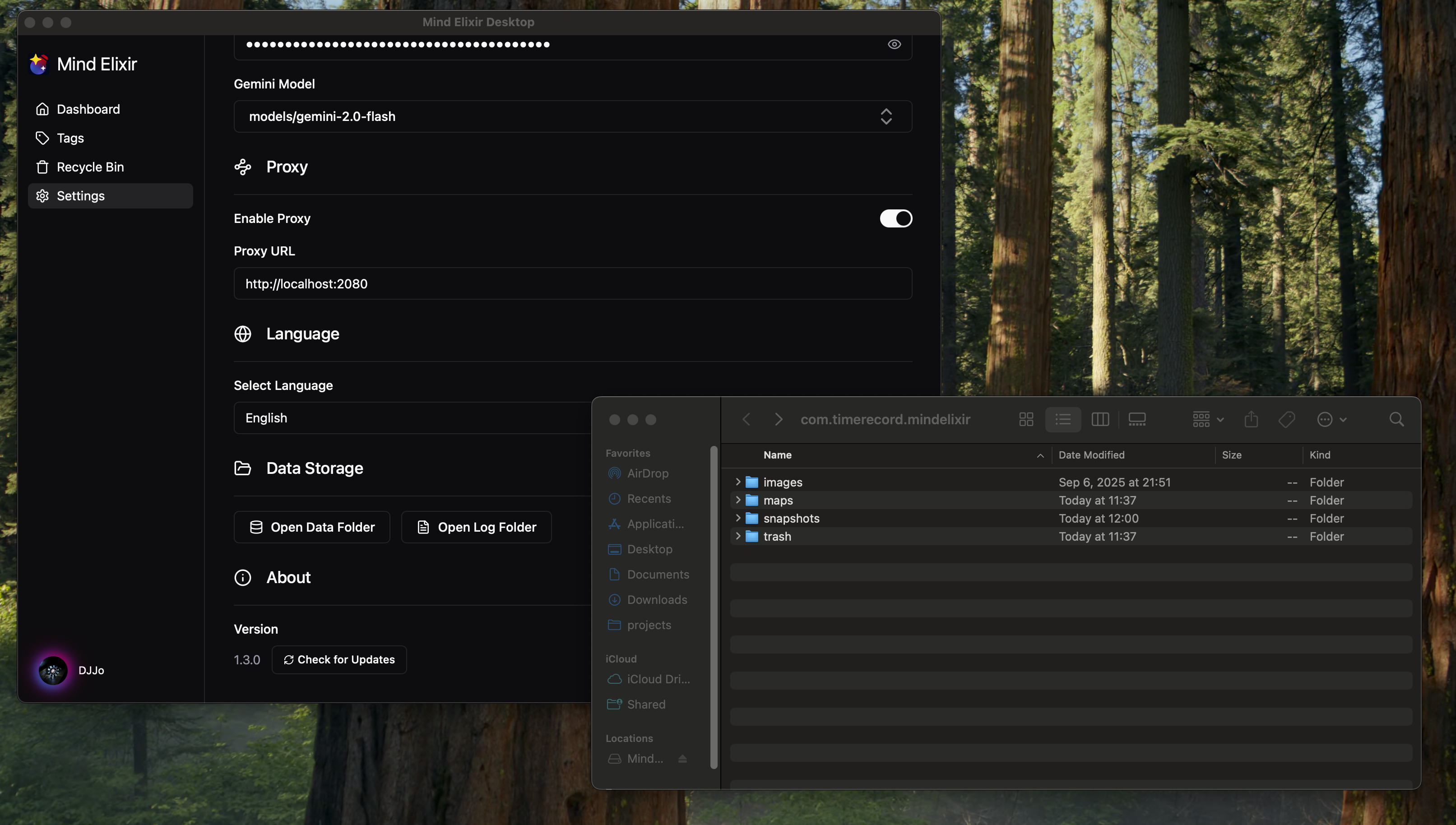Select the images folder row
This screenshot has width=1456, height=825.
[x=1071, y=482]
